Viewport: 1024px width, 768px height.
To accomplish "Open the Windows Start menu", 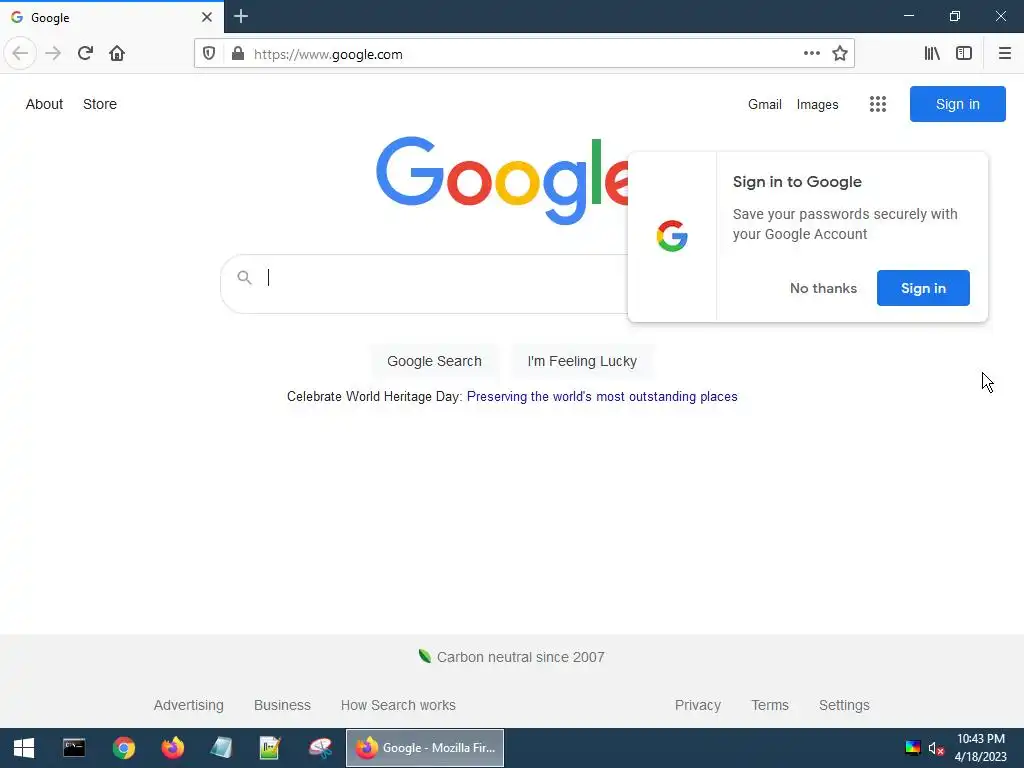I will point(24,748).
